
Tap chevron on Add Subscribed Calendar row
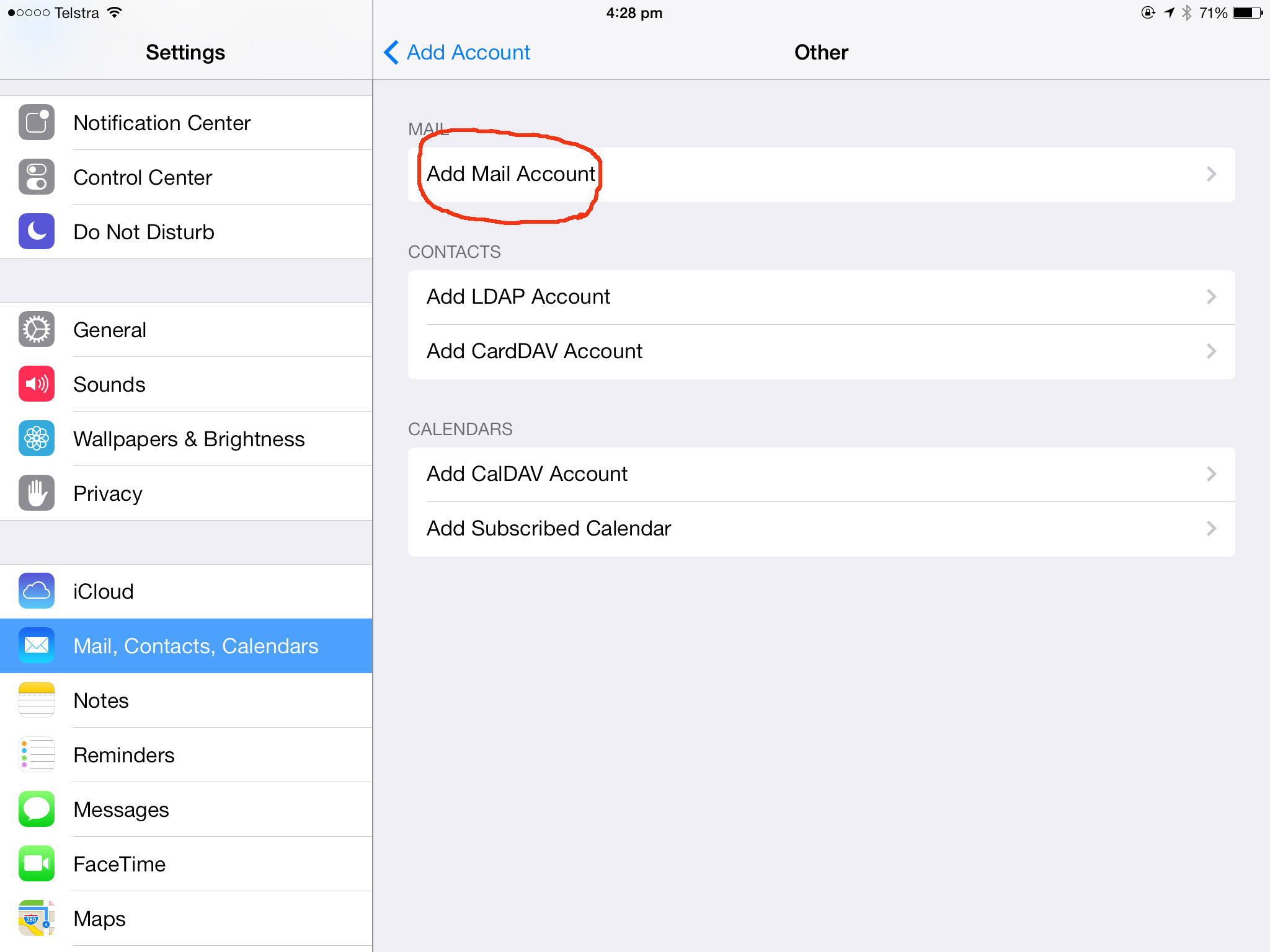(1211, 529)
